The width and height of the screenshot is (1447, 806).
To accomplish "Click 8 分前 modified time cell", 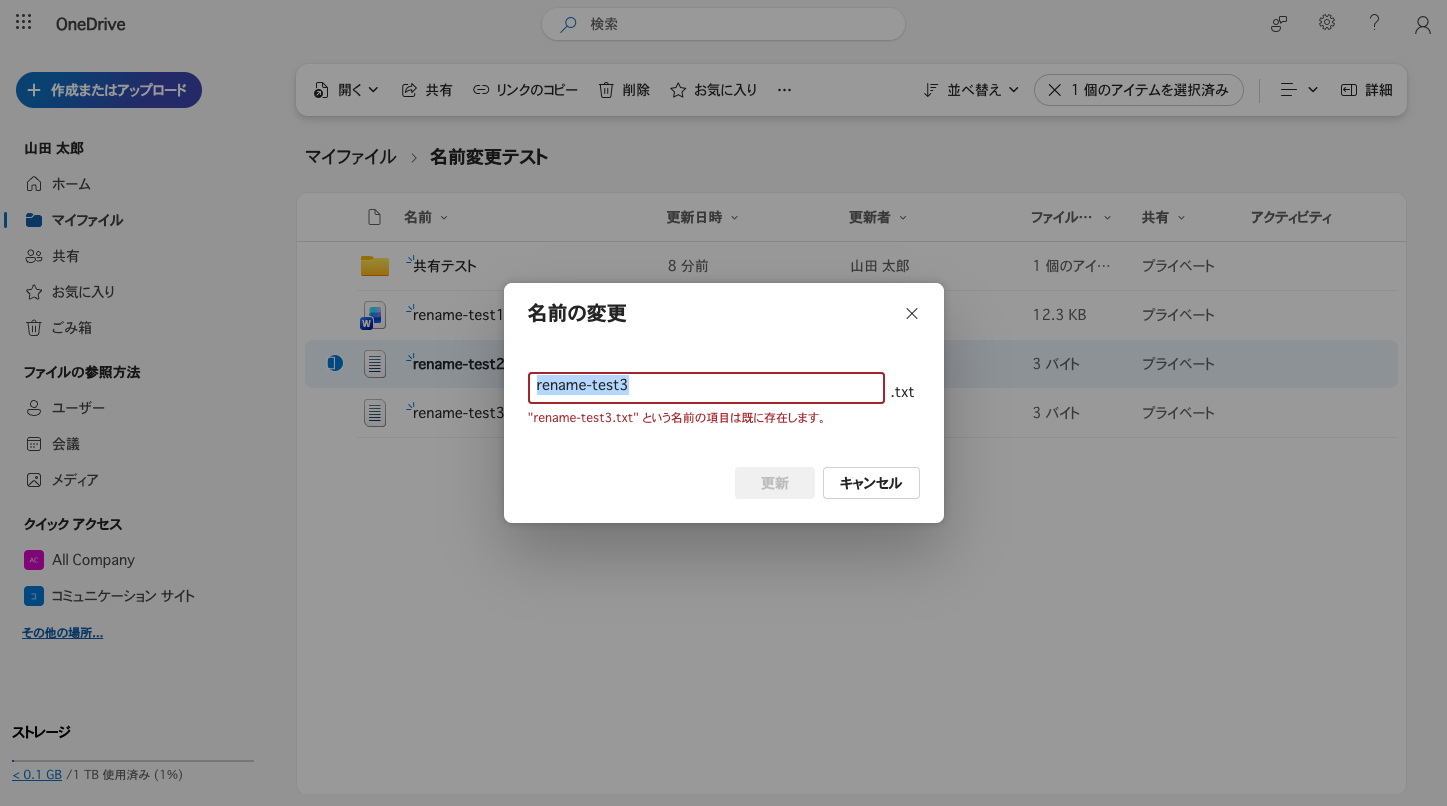I will tap(688, 266).
